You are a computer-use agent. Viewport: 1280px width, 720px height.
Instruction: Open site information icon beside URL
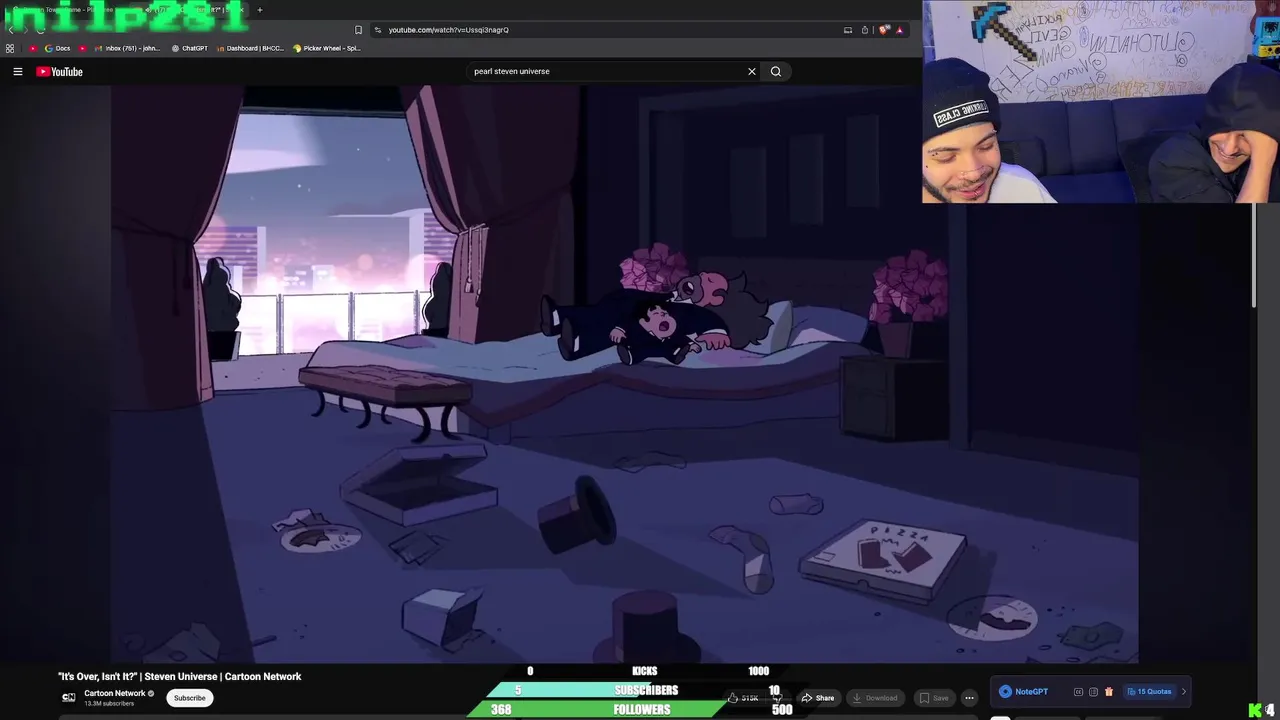coord(378,30)
